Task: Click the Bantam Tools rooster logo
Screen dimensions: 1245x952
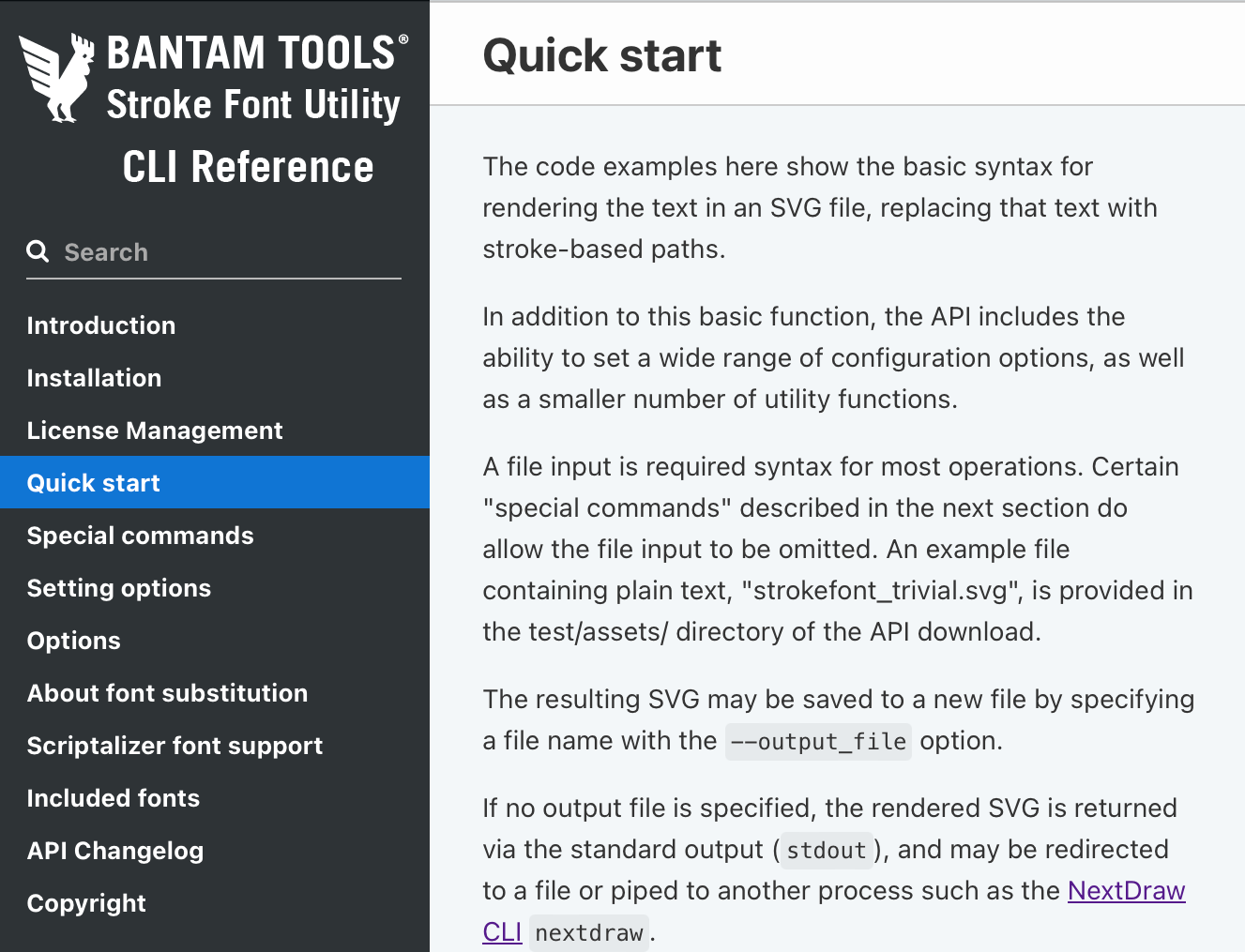Action: [x=58, y=78]
